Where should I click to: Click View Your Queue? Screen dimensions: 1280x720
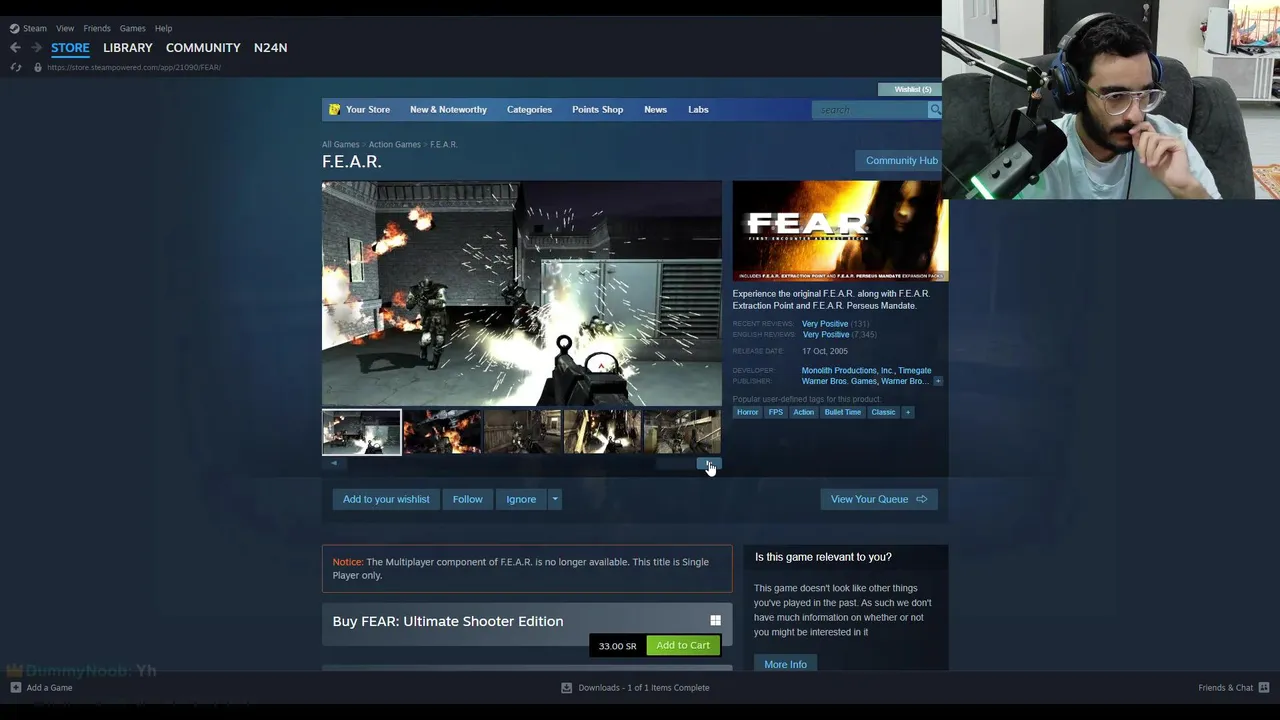[879, 499]
